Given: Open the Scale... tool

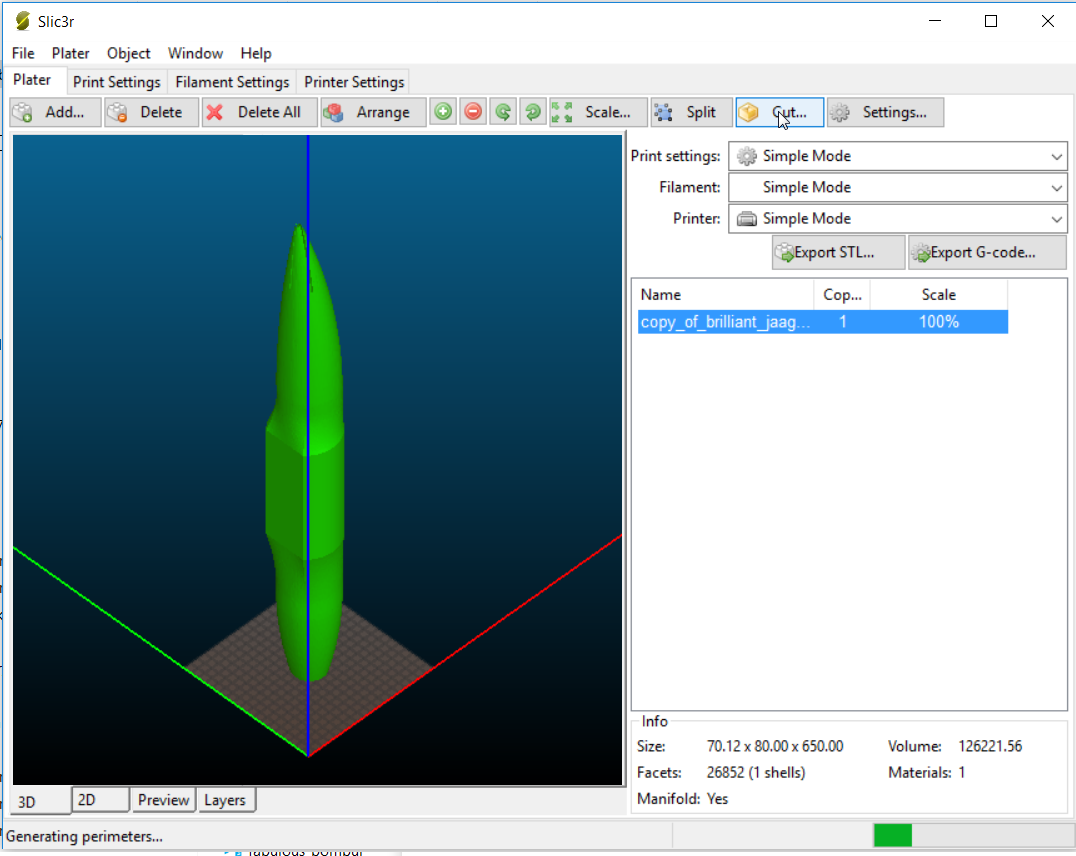Looking at the screenshot, I should pos(598,113).
